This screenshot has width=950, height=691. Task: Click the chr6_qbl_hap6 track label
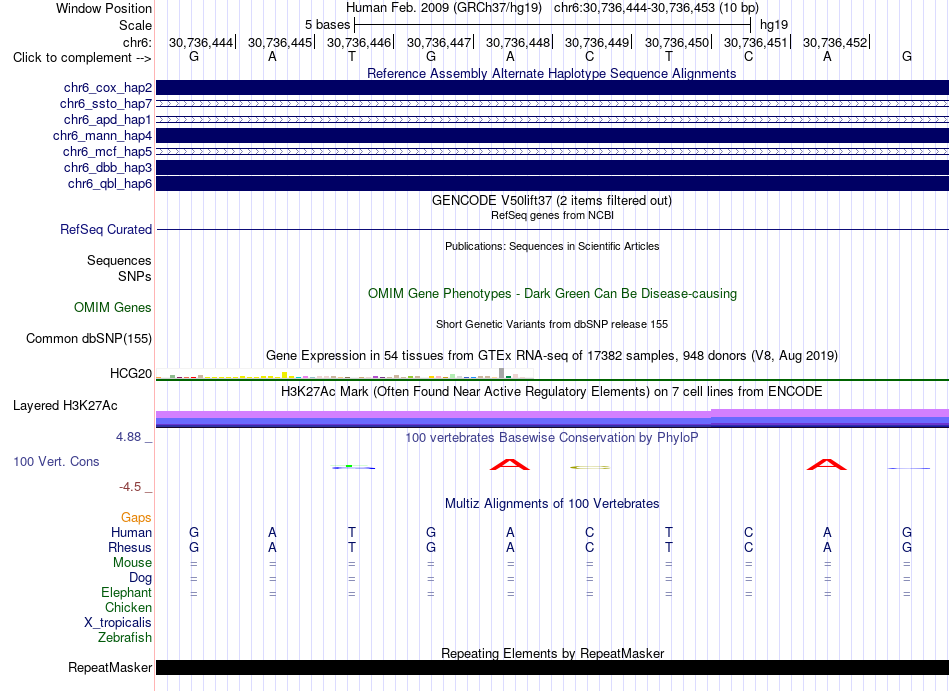click(110, 183)
